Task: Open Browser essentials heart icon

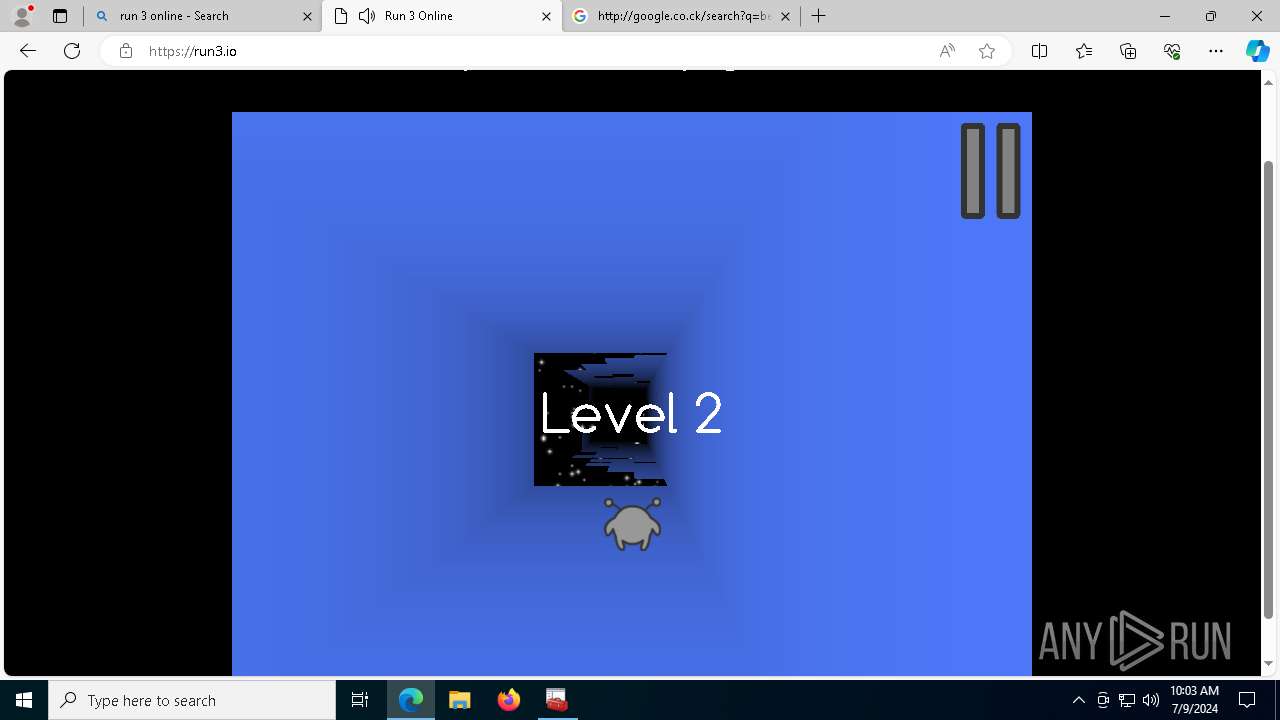Action: [x=1172, y=51]
